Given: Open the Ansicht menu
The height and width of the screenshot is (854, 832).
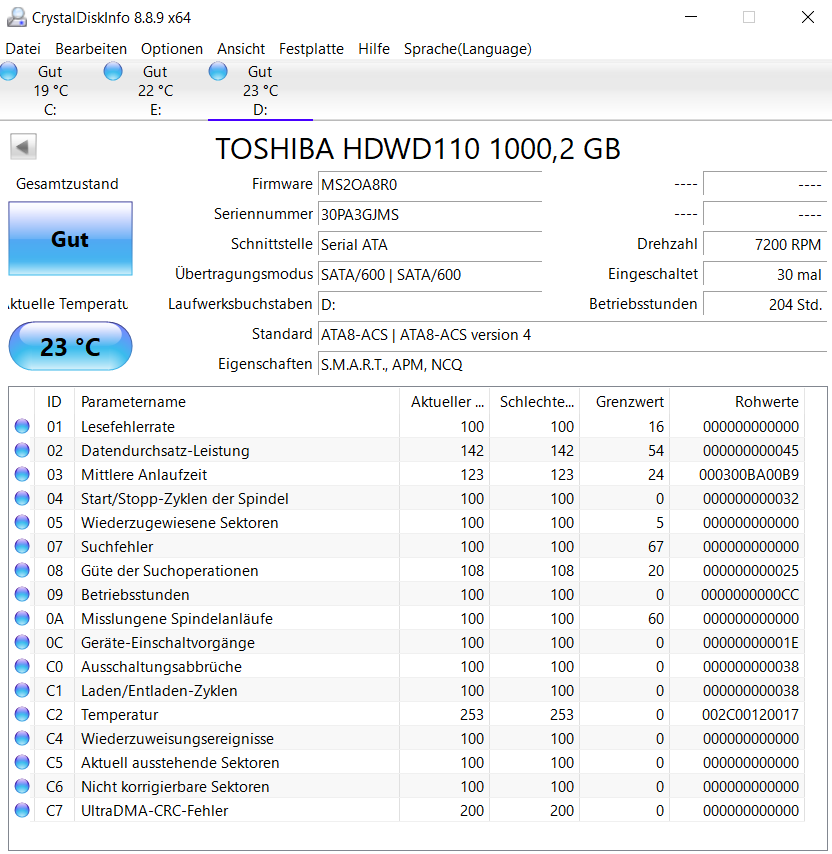Looking at the screenshot, I should [x=241, y=49].
